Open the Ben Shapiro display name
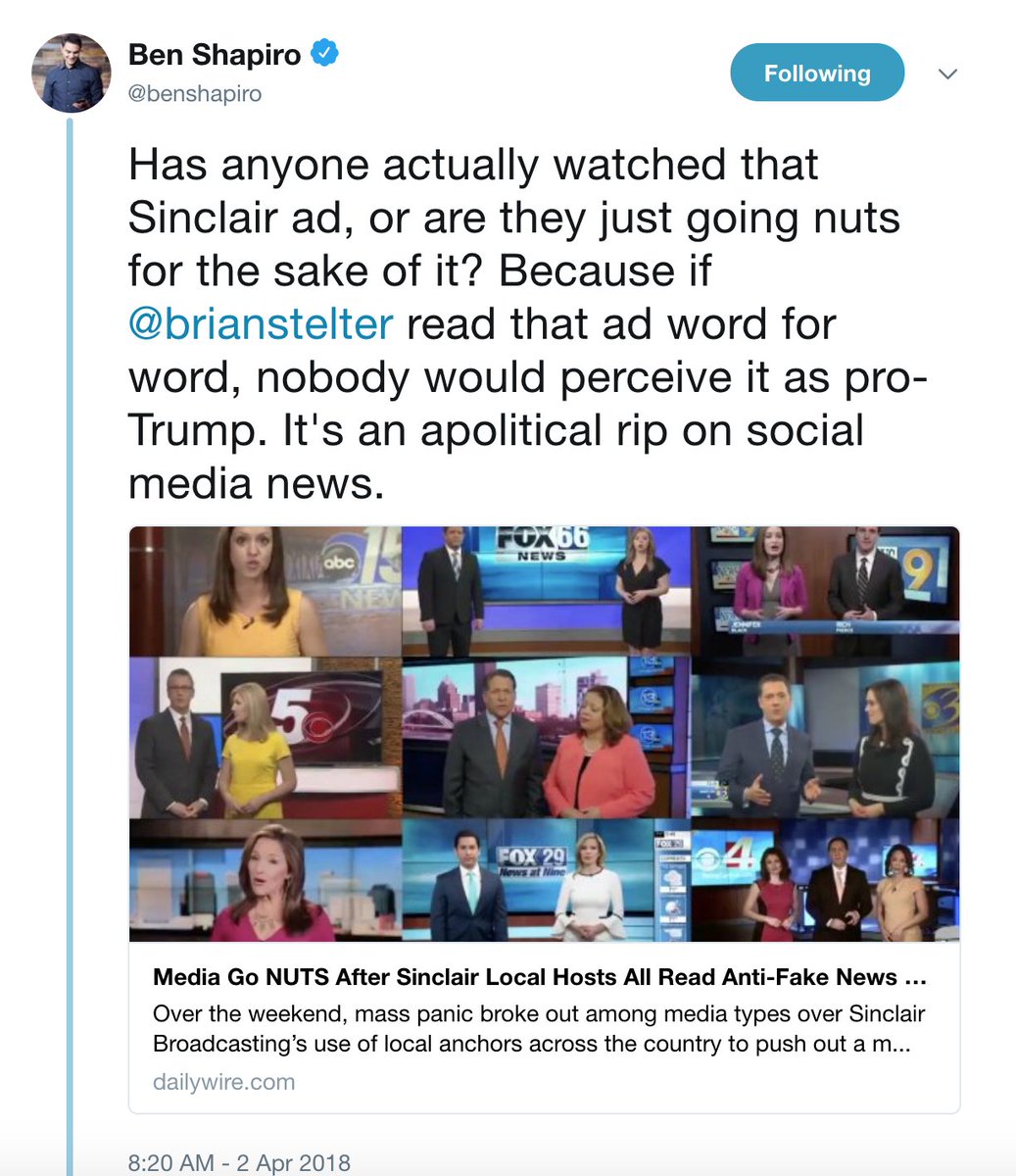This screenshot has width=1016, height=1176. point(215,54)
